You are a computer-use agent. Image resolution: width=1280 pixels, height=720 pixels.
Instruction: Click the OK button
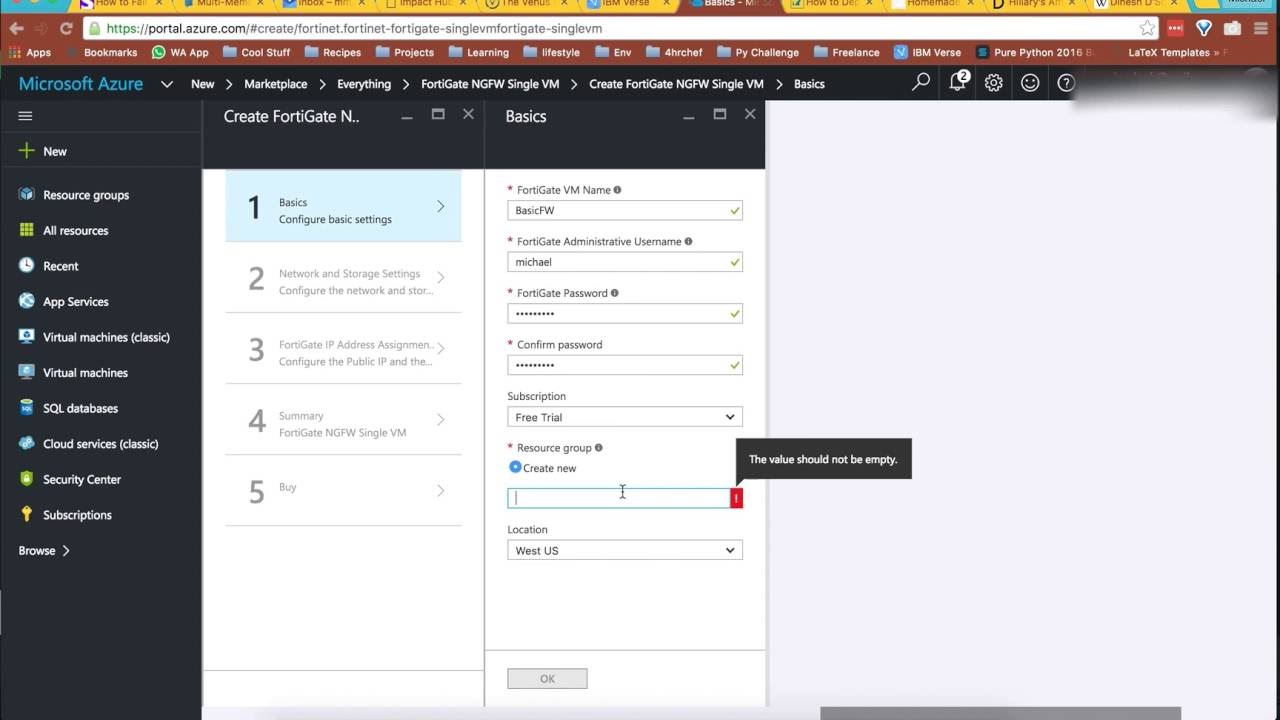(547, 678)
